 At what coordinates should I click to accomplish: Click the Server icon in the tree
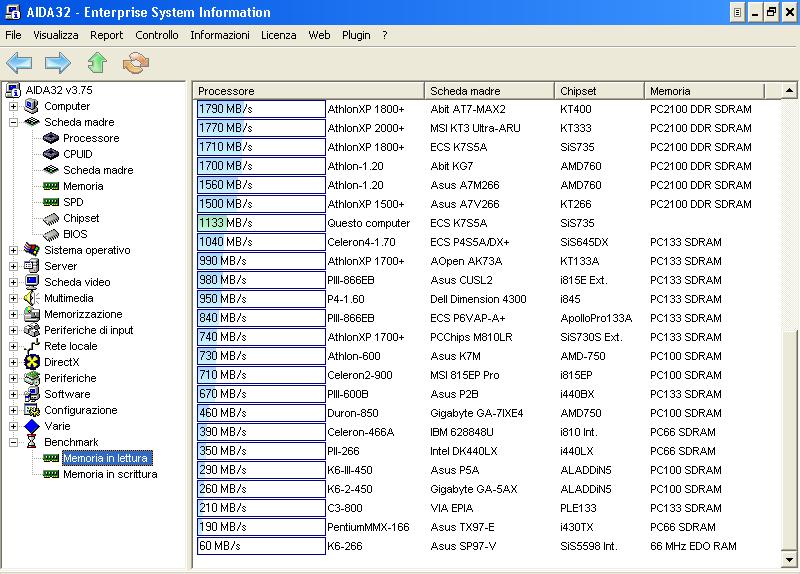(x=32, y=266)
